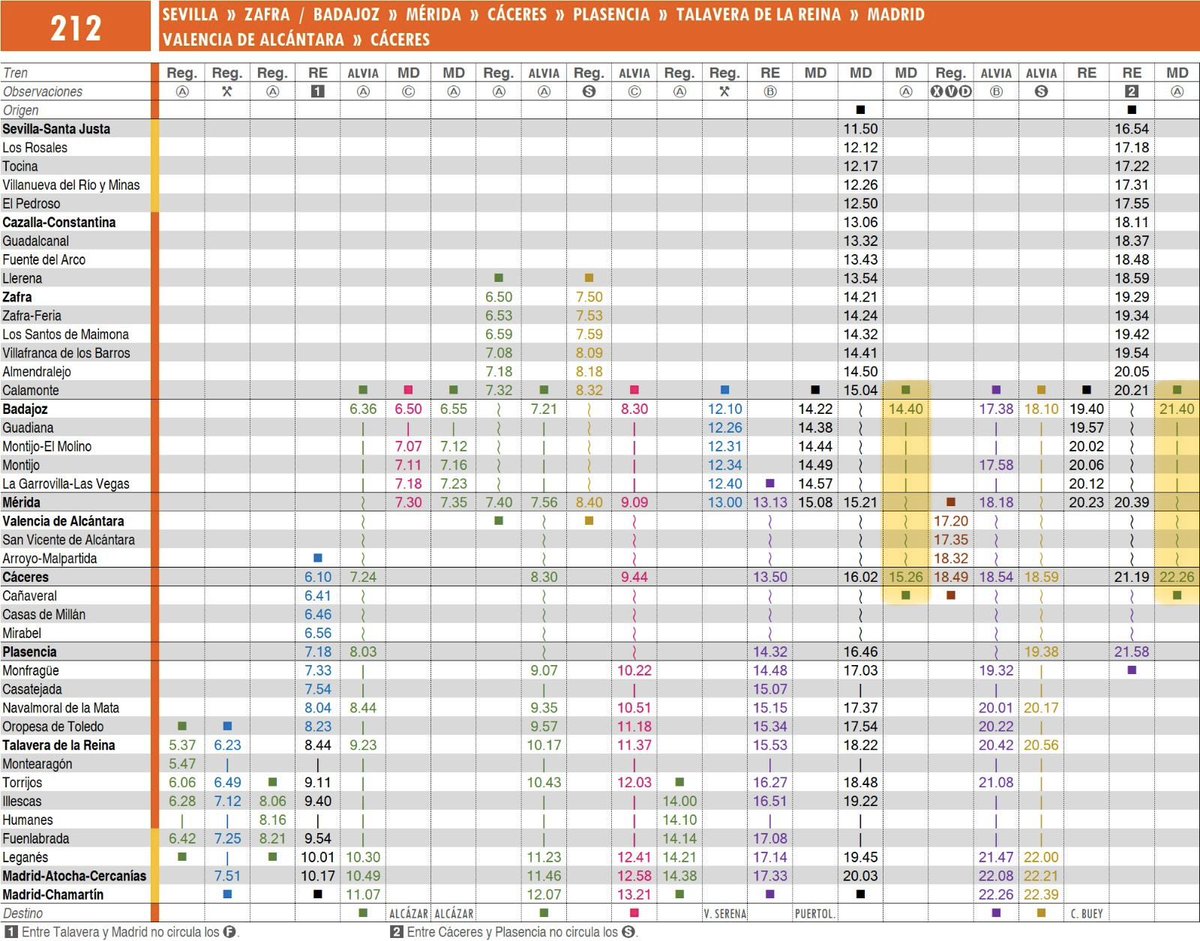Click the Origen row label
The image size is (1200, 941).
pyautogui.click(x=20, y=110)
